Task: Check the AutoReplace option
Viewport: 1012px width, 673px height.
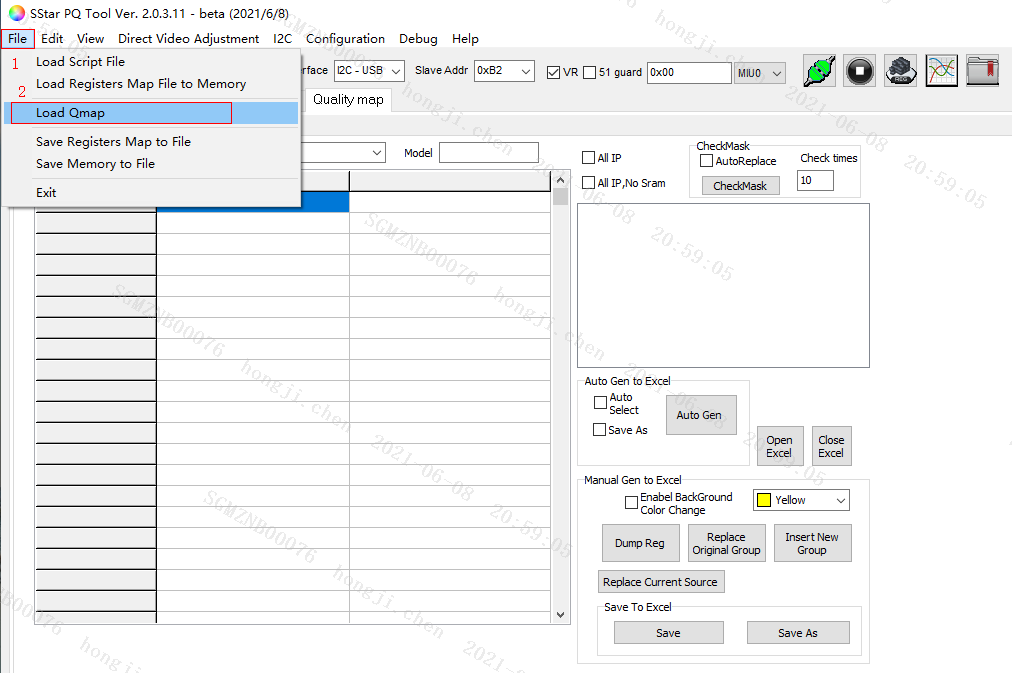Action: (704, 161)
